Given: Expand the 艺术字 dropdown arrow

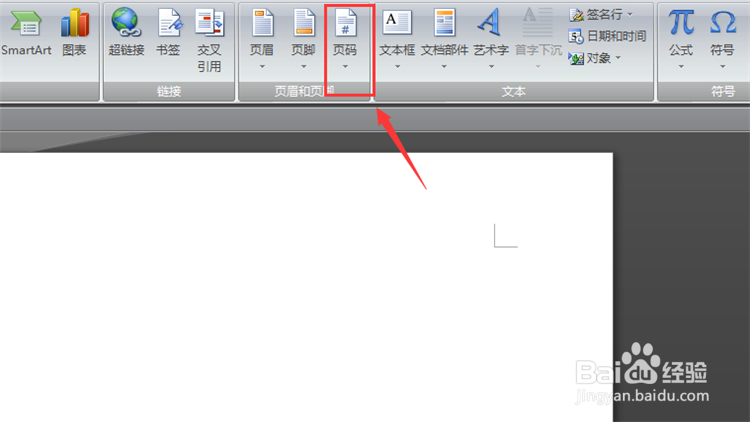Looking at the screenshot, I should click(491, 67).
